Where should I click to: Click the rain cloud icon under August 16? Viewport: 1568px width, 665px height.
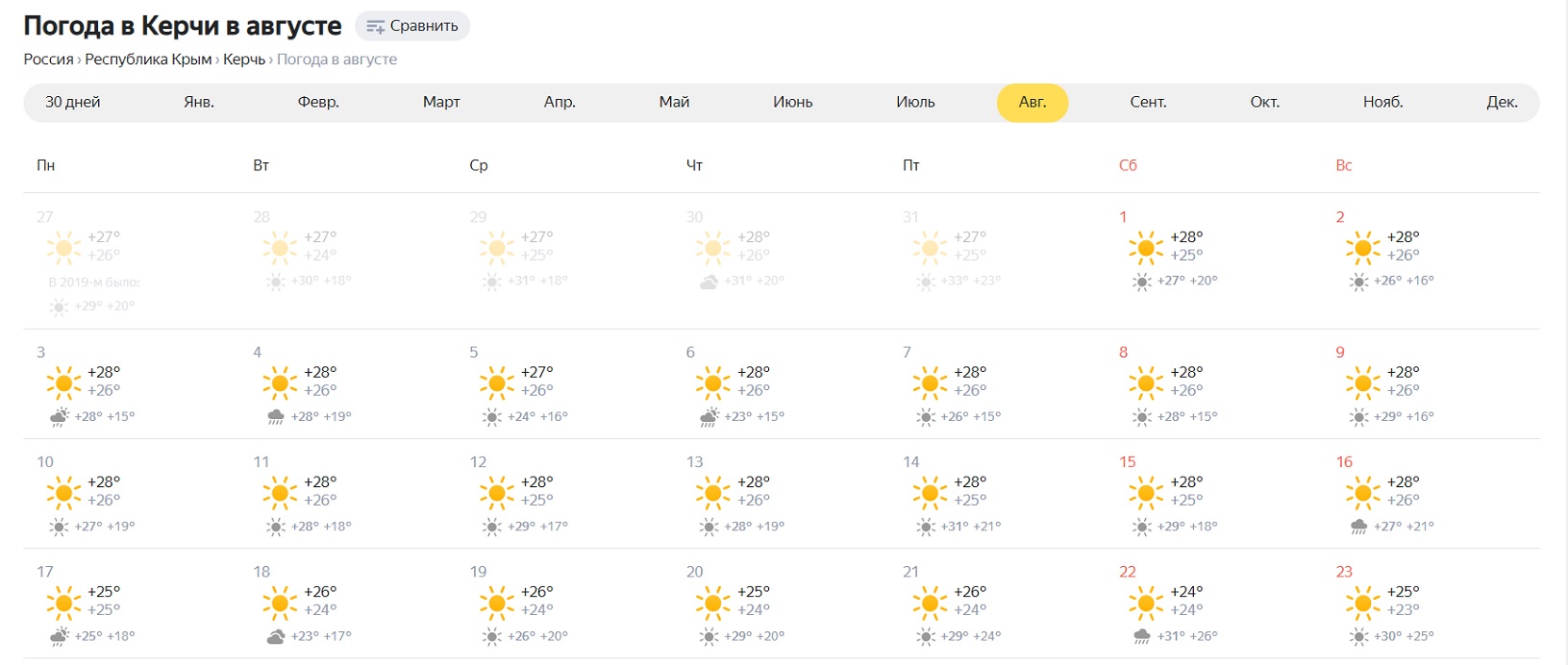1358,527
